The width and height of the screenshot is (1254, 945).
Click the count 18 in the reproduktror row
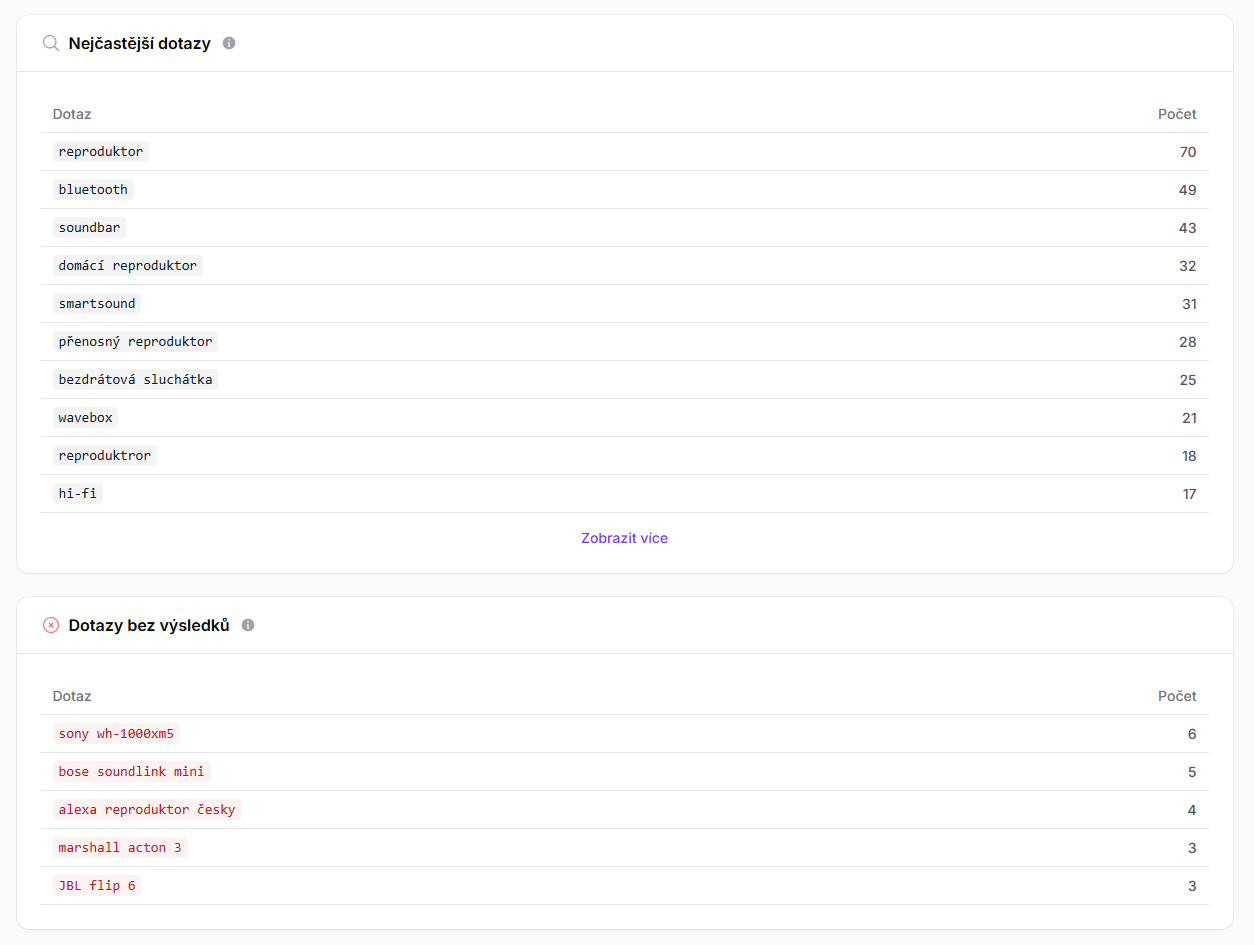click(x=1189, y=456)
